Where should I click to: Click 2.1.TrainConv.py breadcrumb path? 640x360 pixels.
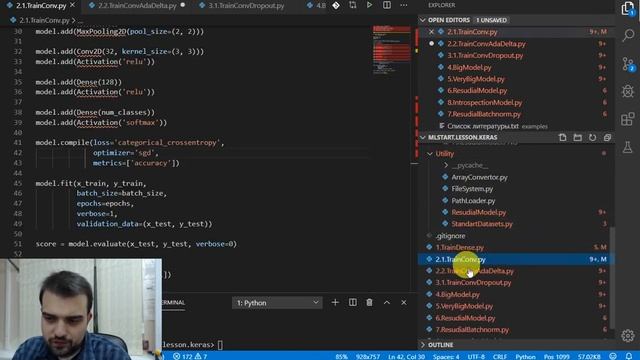(x=44, y=20)
